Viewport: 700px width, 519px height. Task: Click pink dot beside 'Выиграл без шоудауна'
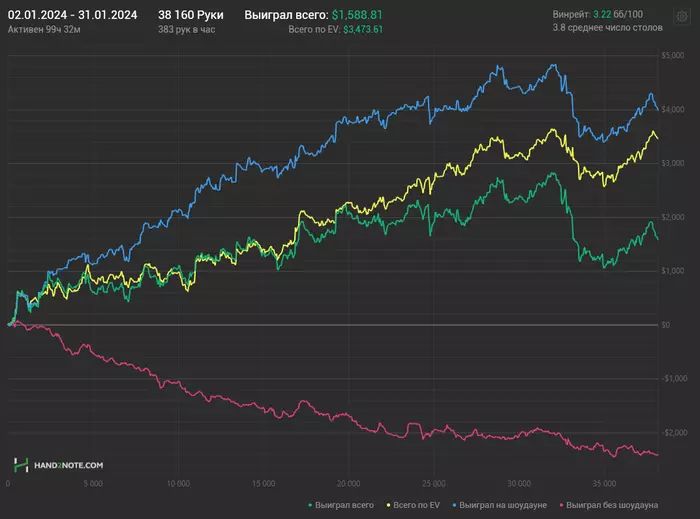click(565, 505)
